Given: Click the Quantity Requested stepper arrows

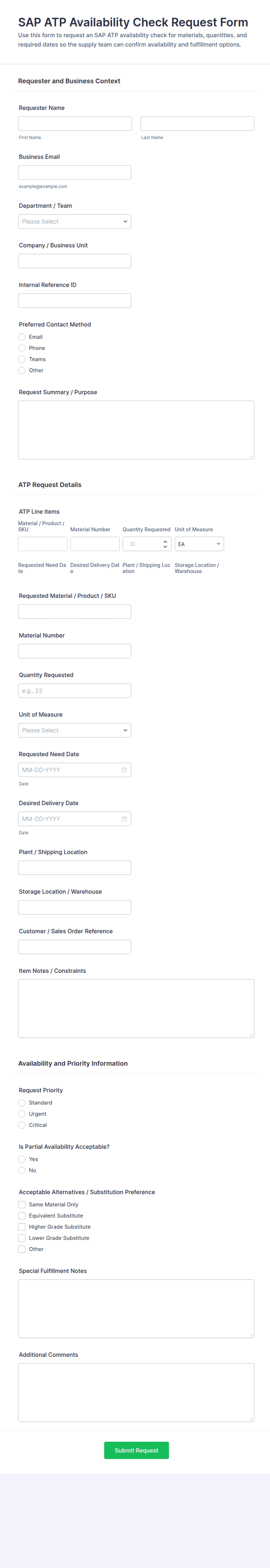Looking at the screenshot, I should pyautogui.click(x=165, y=544).
